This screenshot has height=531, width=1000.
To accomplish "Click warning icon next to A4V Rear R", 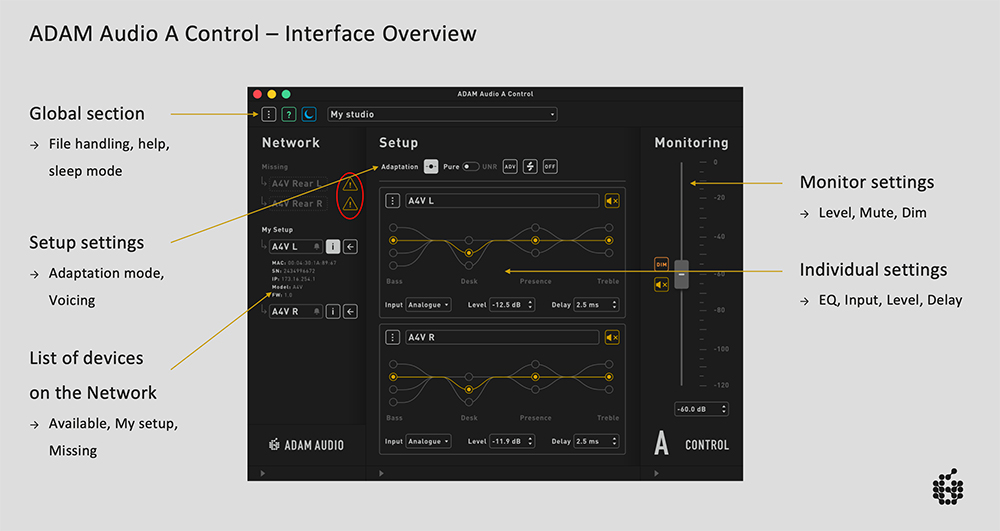I will (350, 204).
